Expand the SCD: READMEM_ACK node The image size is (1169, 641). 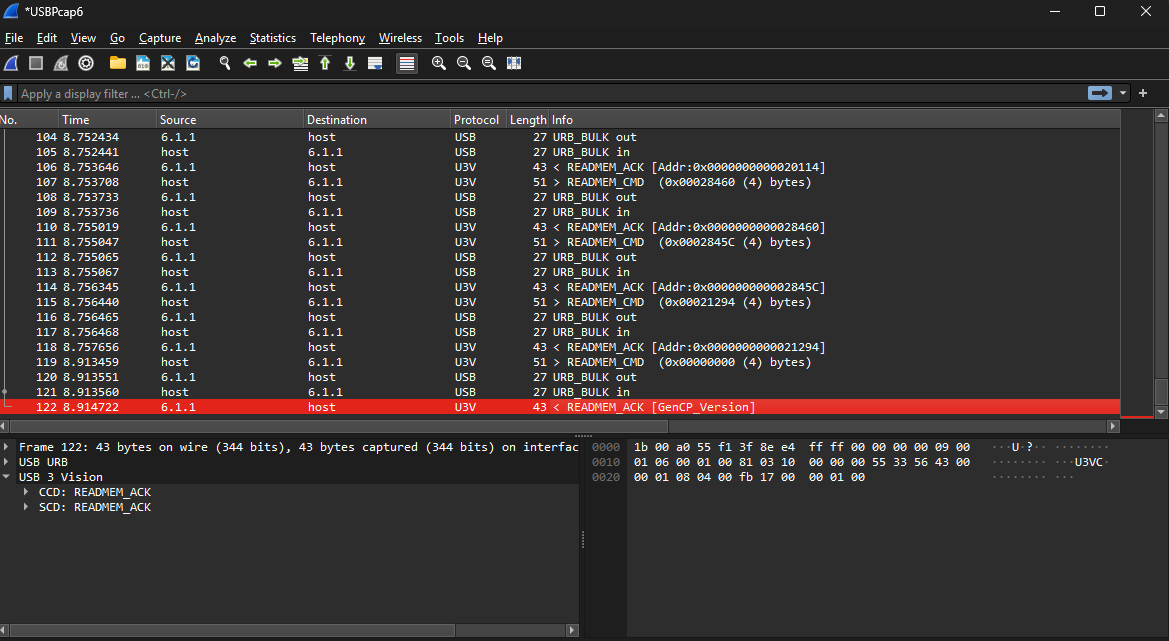(x=26, y=507)
